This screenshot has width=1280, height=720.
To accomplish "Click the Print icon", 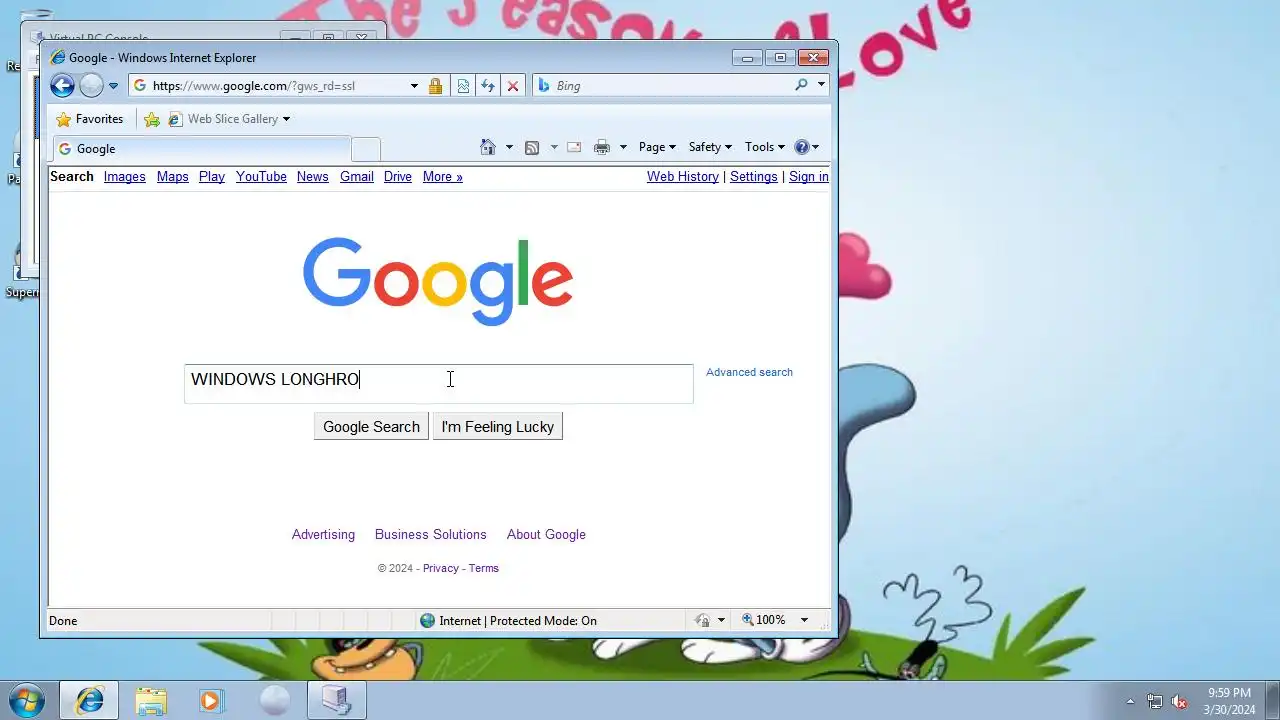I will (602, 147).
